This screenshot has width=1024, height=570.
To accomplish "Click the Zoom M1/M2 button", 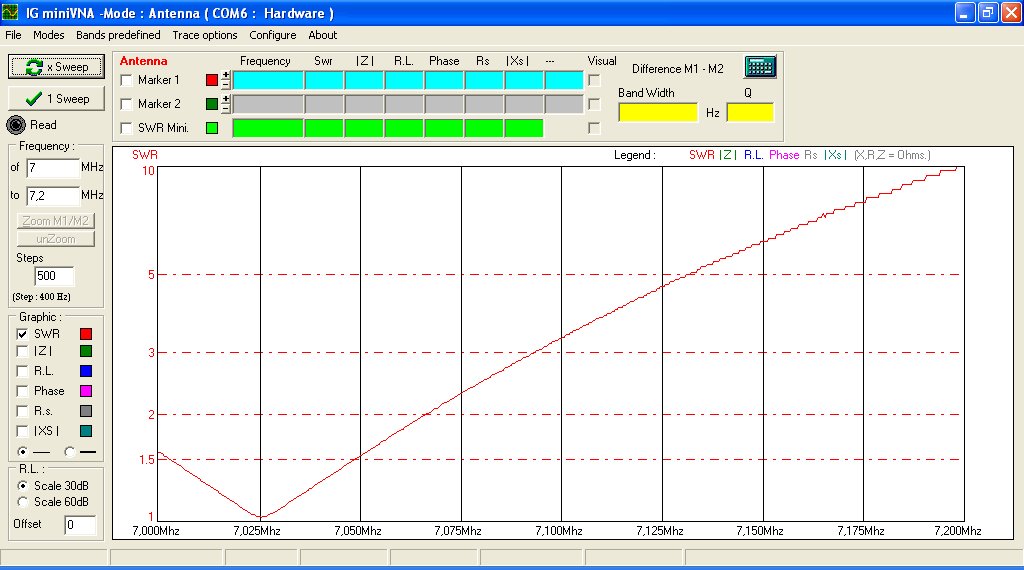I will pos(56,221).
